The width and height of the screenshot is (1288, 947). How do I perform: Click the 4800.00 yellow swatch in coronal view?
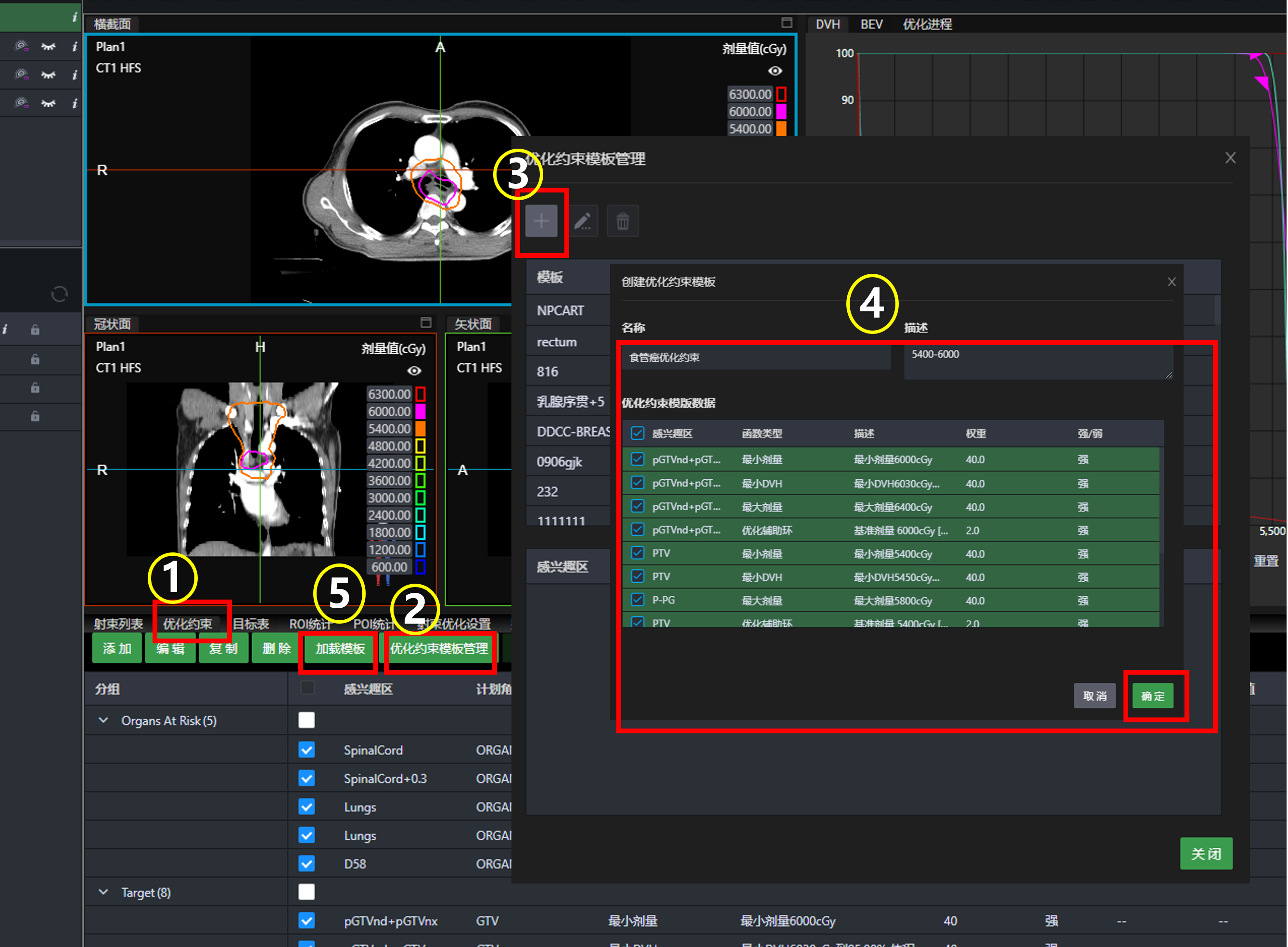tap(420, 446)
